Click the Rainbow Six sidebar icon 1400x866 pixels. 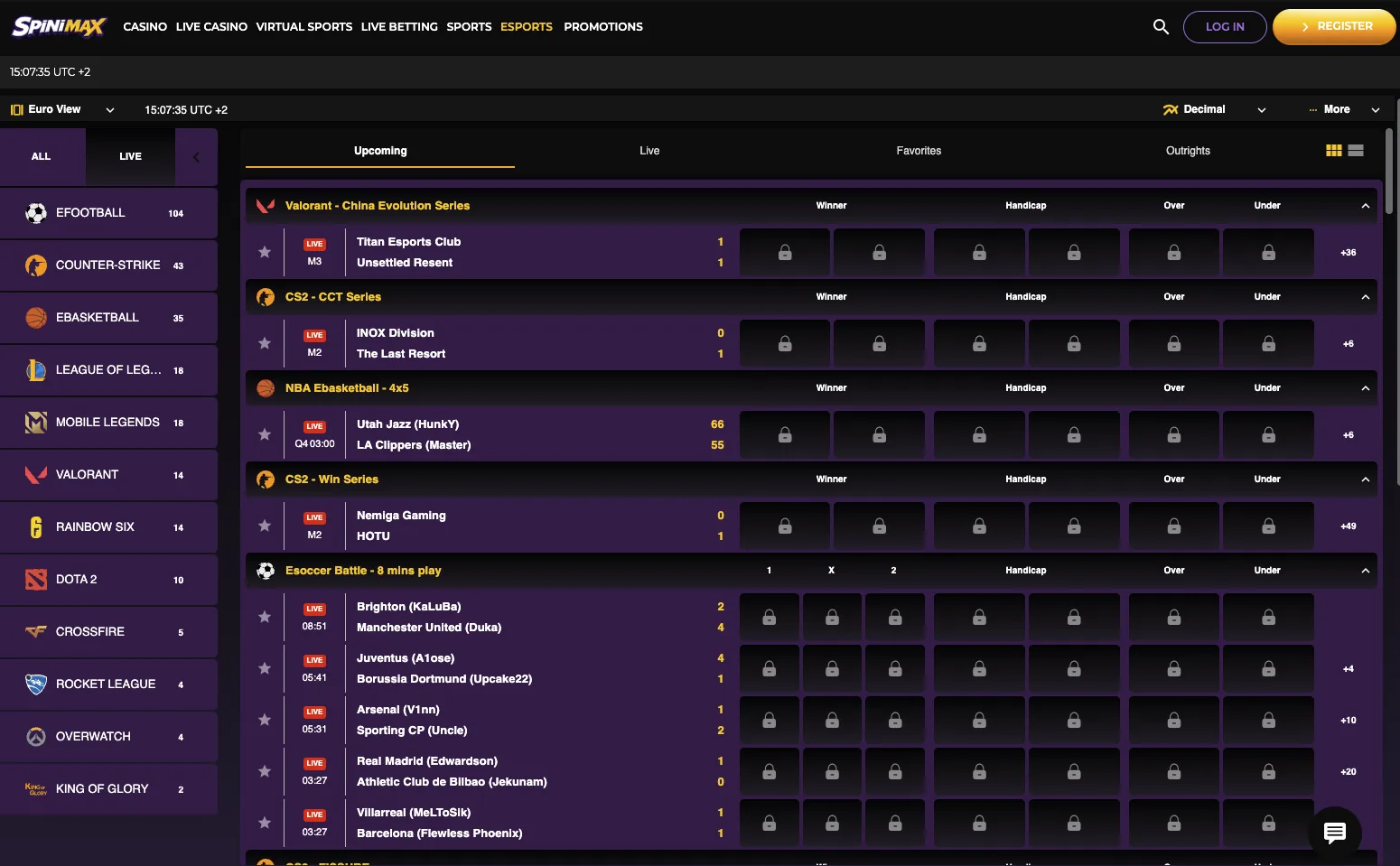36,527
